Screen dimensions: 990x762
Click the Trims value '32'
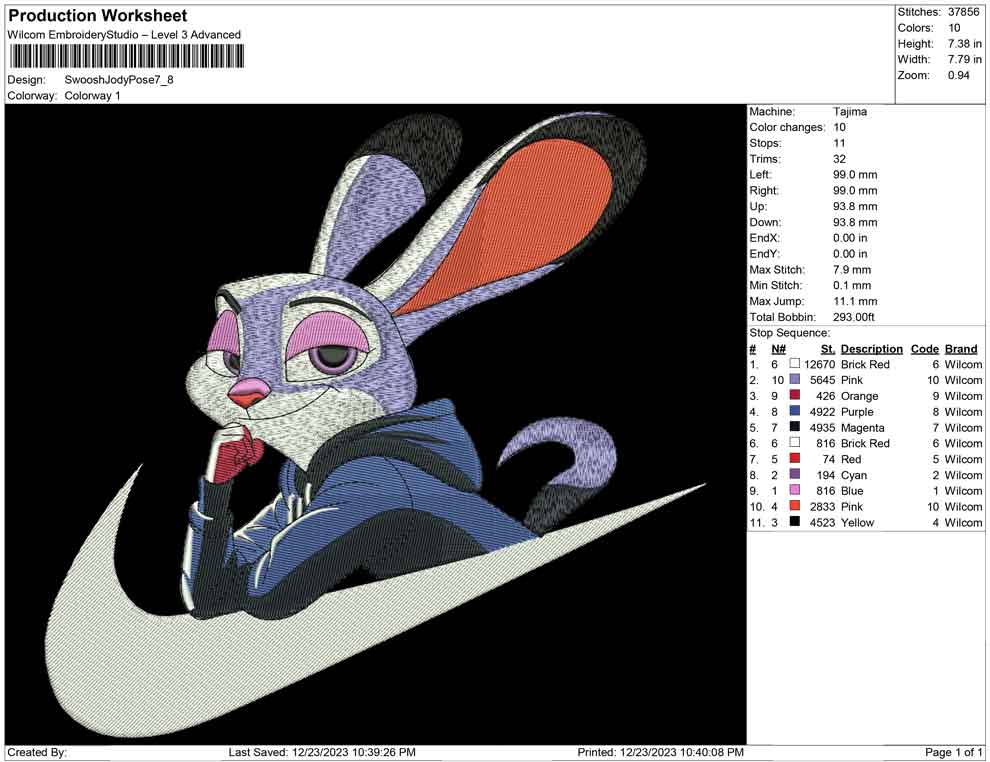(839, 159)
